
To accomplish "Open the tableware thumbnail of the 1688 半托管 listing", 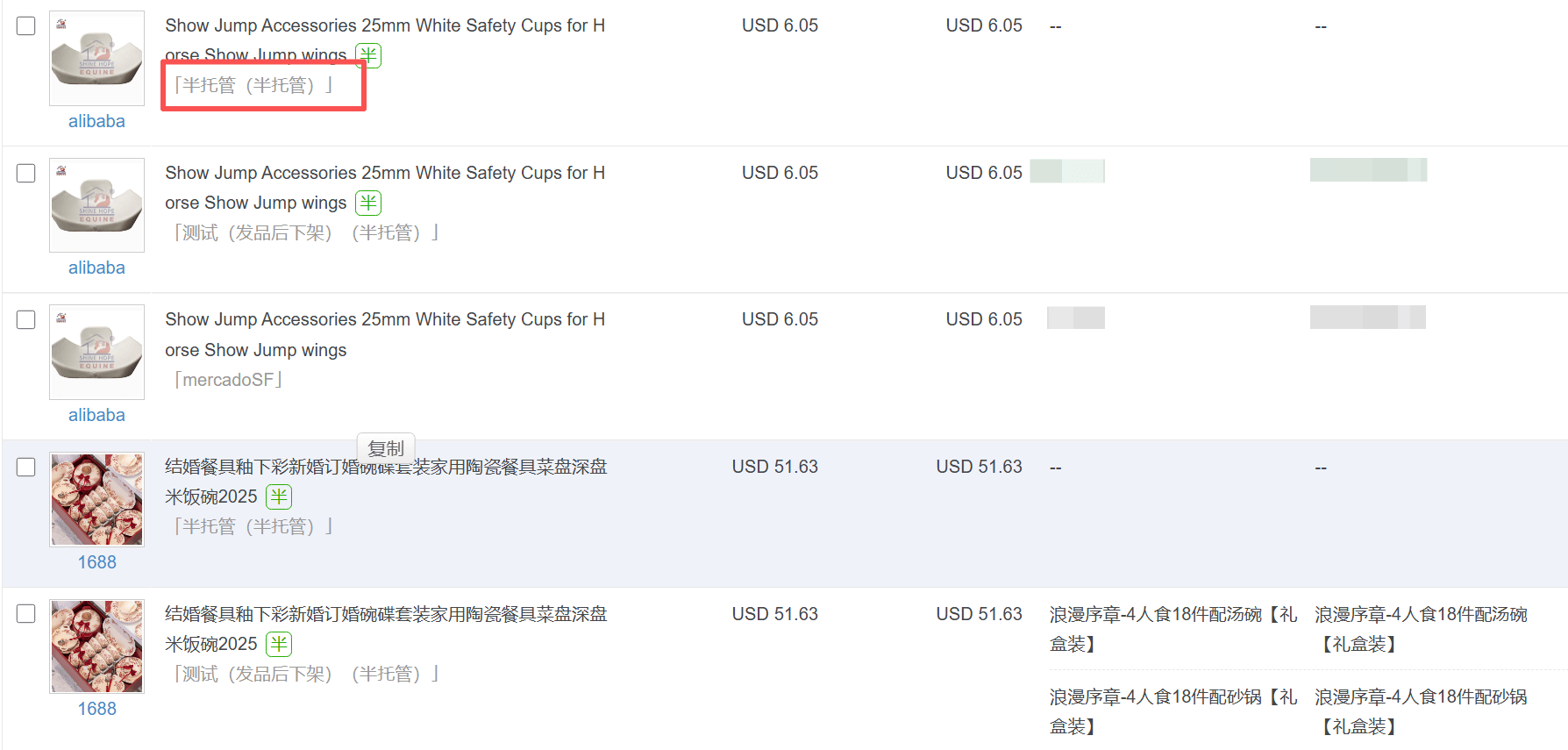I will (96, 499).
